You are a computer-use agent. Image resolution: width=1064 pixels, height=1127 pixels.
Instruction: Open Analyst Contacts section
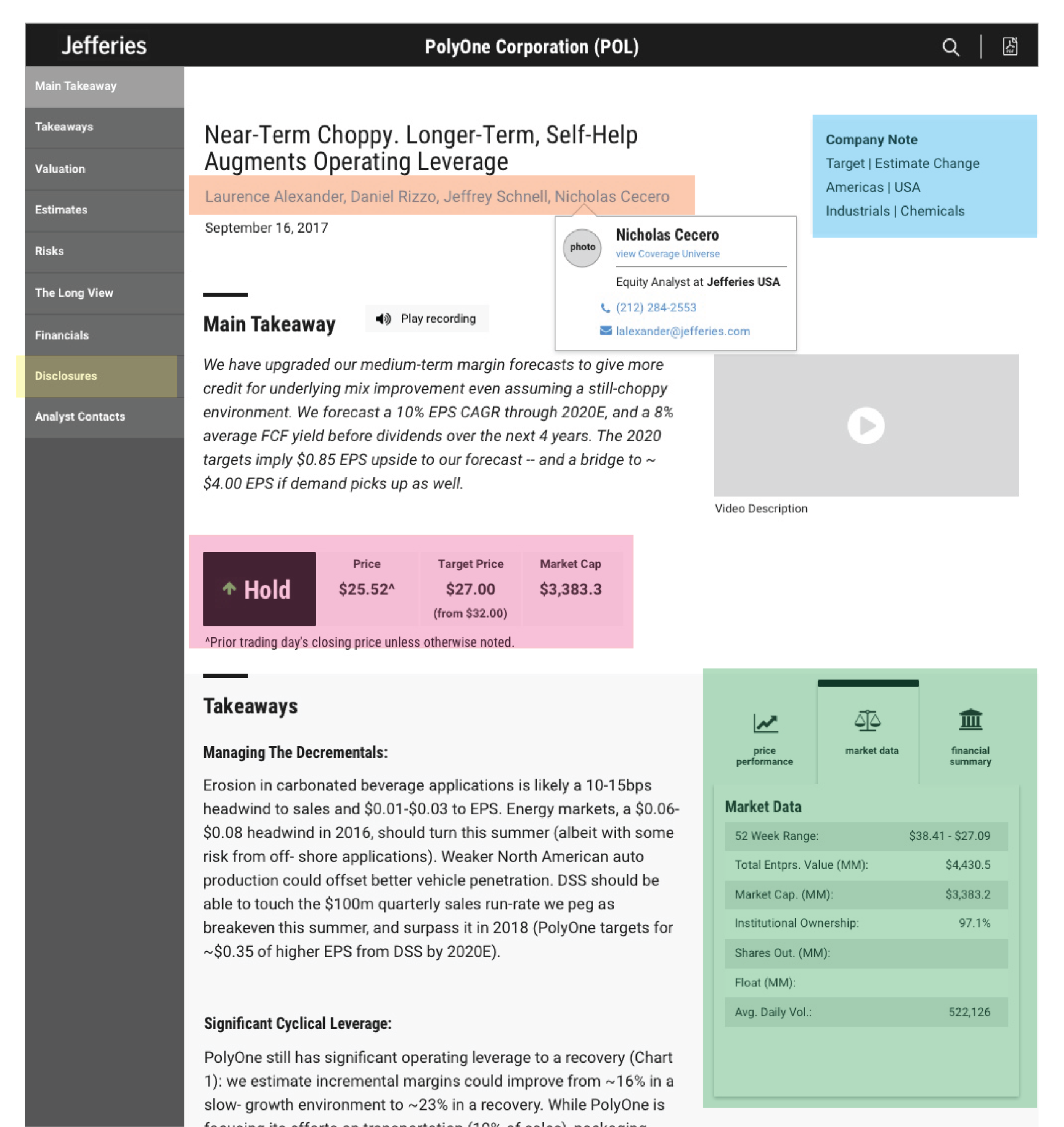point(104,417)
